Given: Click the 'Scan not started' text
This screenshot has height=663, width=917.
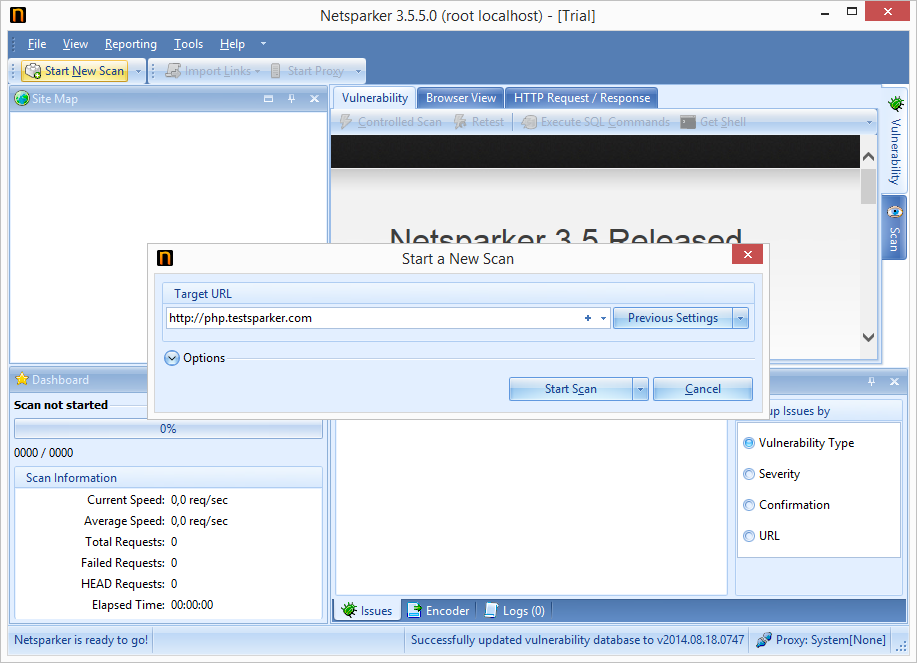Looking at the screenshot, I should pyautogui.click(x=61, y=405).
